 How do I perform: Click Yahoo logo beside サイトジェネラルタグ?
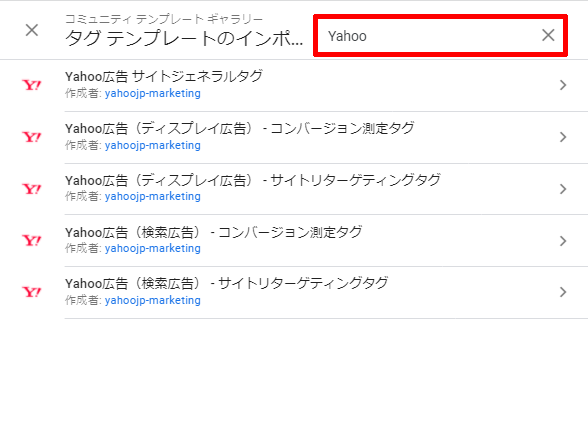[x=32, y=85]
